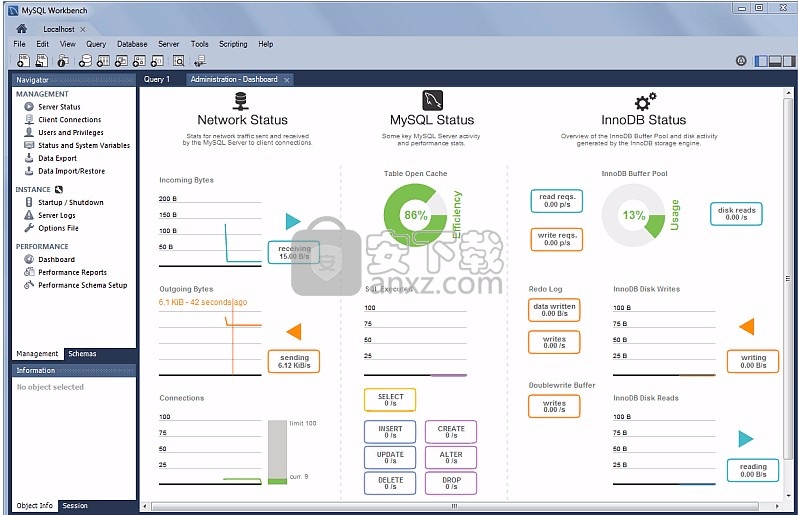The width and height of the screenshot is (798, 515).
Task: Select the Localhost connection tab
Action: click(x=59, y=30)
